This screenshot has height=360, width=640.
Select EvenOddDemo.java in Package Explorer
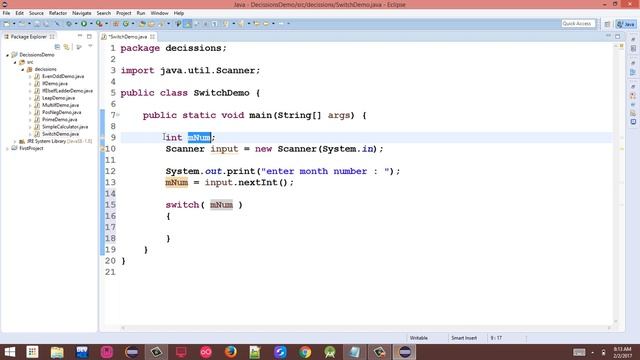pyautogui.click(x=63, y=76)
